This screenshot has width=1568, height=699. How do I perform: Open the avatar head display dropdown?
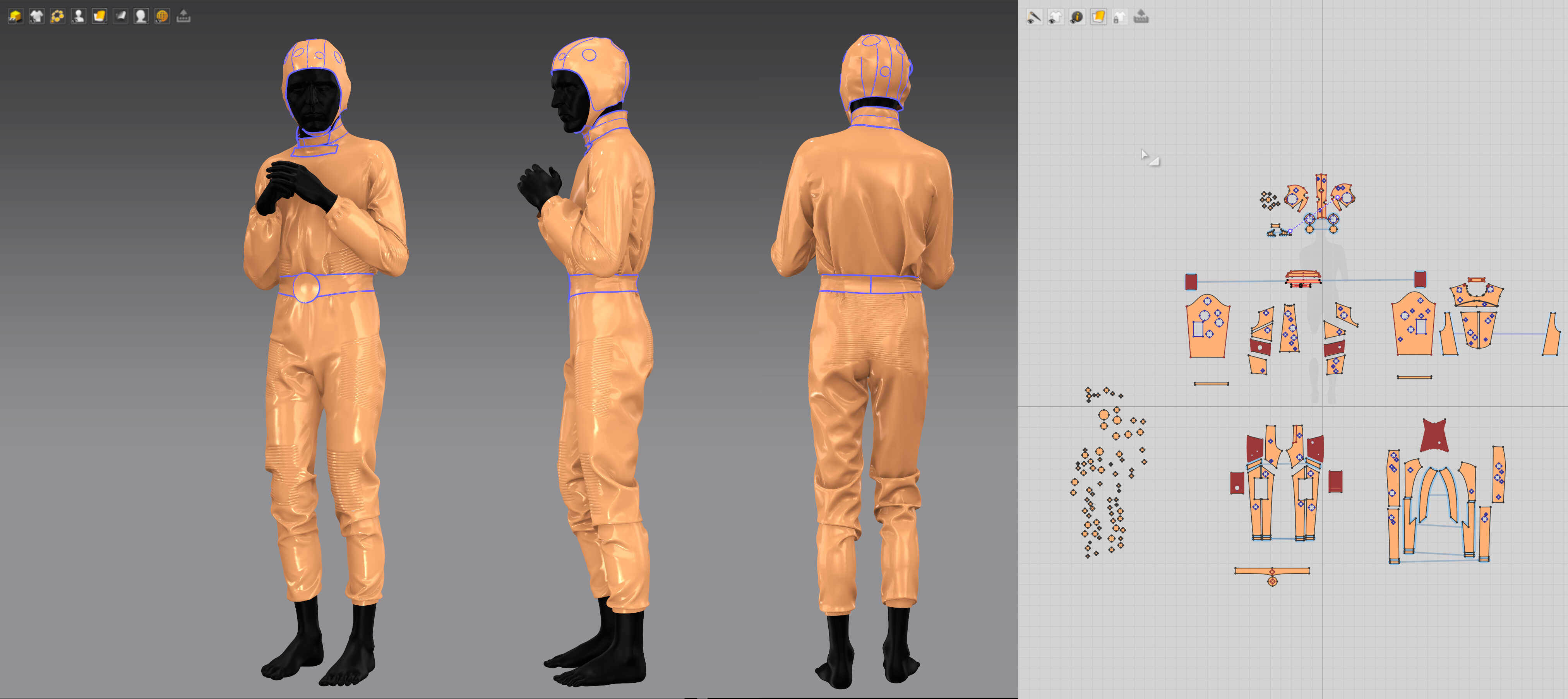(141, 16)
